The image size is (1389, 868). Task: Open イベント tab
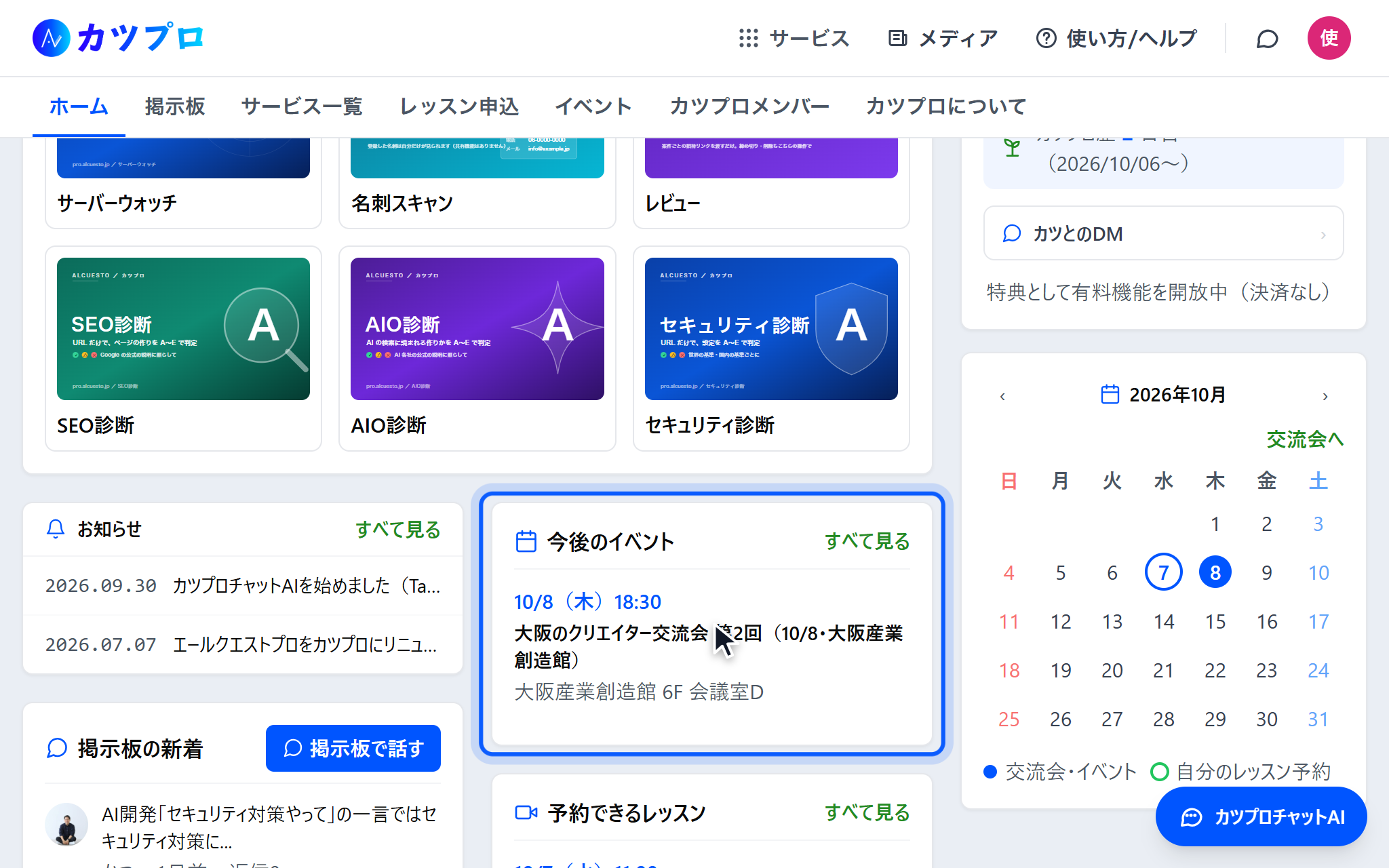(593, 106)
